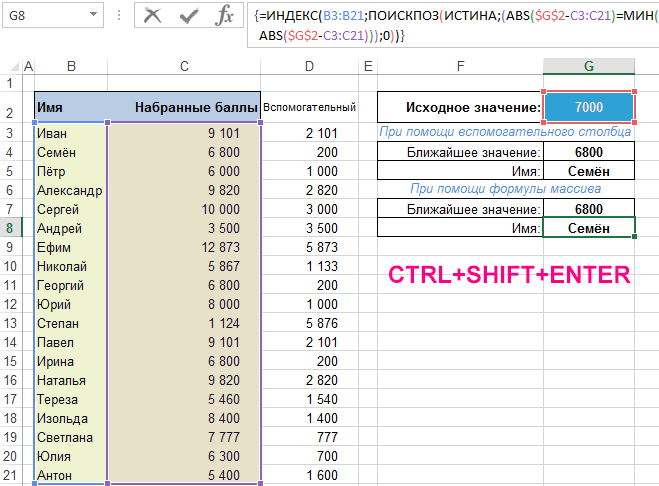Click the Name Box showing G8
The width and height of the screenshot is (659, 486).
pos(42,16)
